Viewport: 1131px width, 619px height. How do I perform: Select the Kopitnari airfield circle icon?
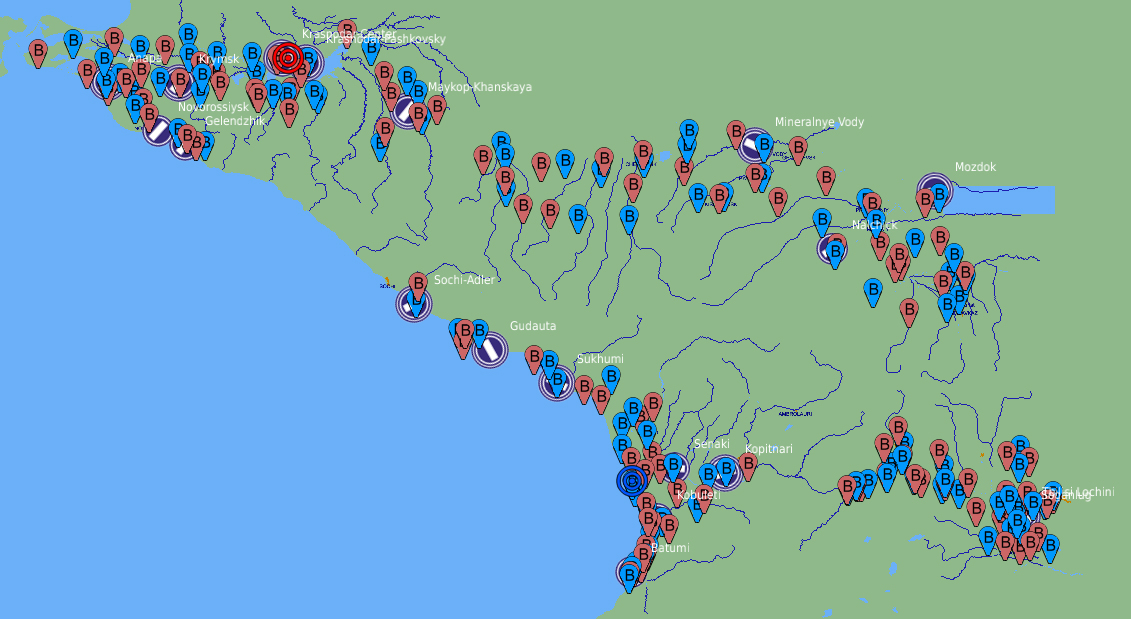pyautogui.click(x=724, y=472)
